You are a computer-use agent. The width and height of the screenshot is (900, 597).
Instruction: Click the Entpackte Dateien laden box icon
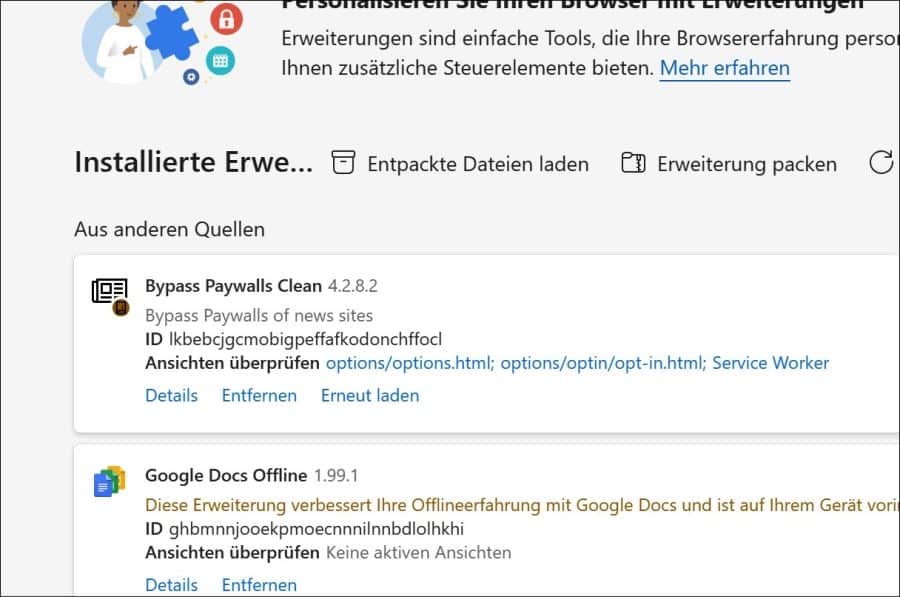tap(342, 162)
